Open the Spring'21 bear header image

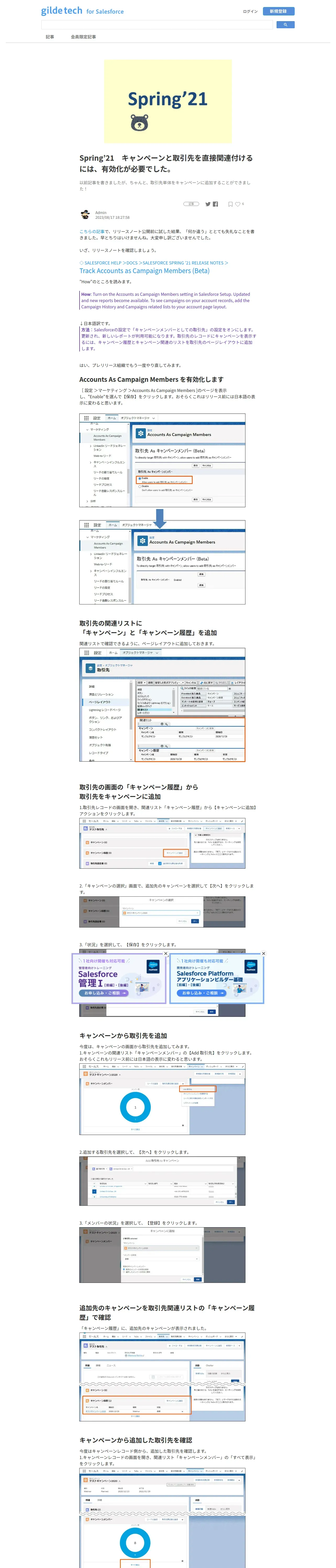pyautogui.click(x=168, y=101)
